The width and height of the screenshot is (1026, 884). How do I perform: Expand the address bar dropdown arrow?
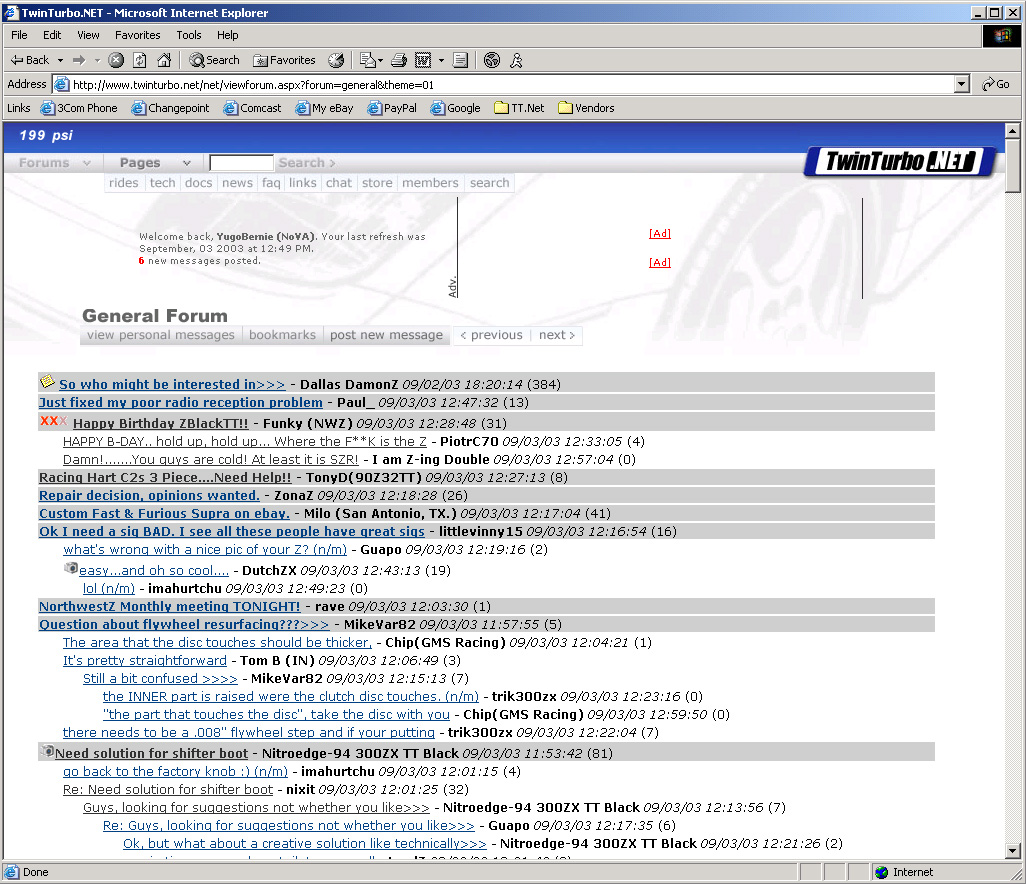961,85
